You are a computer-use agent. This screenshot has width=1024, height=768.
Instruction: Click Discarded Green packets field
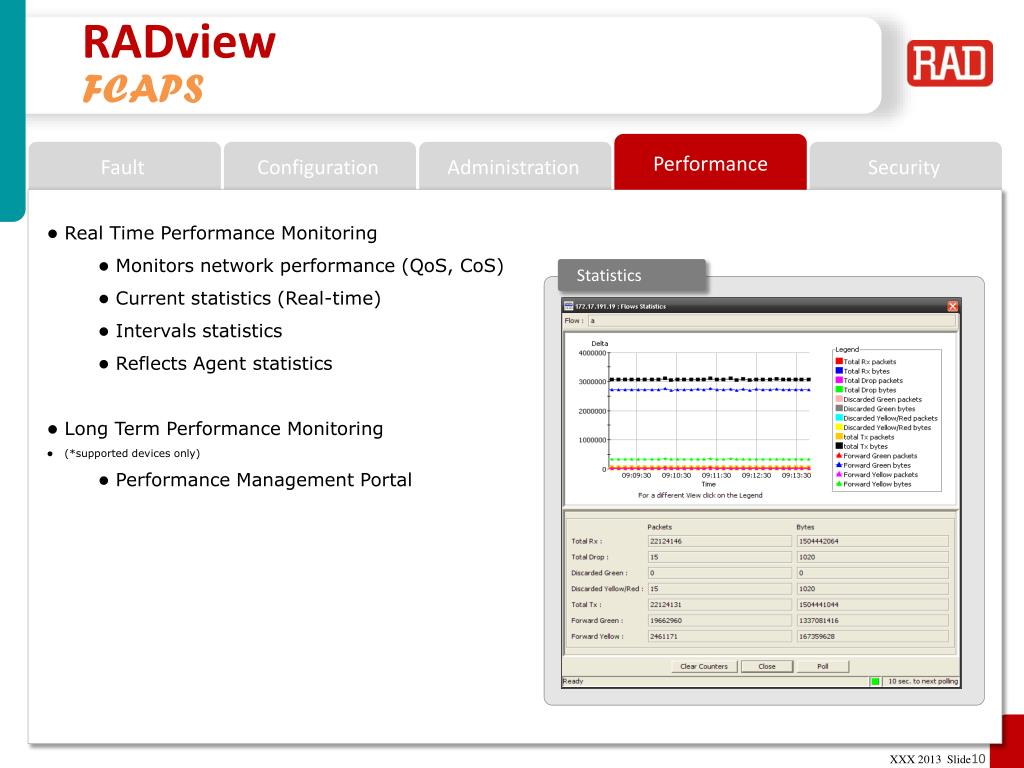coord(719,573)
